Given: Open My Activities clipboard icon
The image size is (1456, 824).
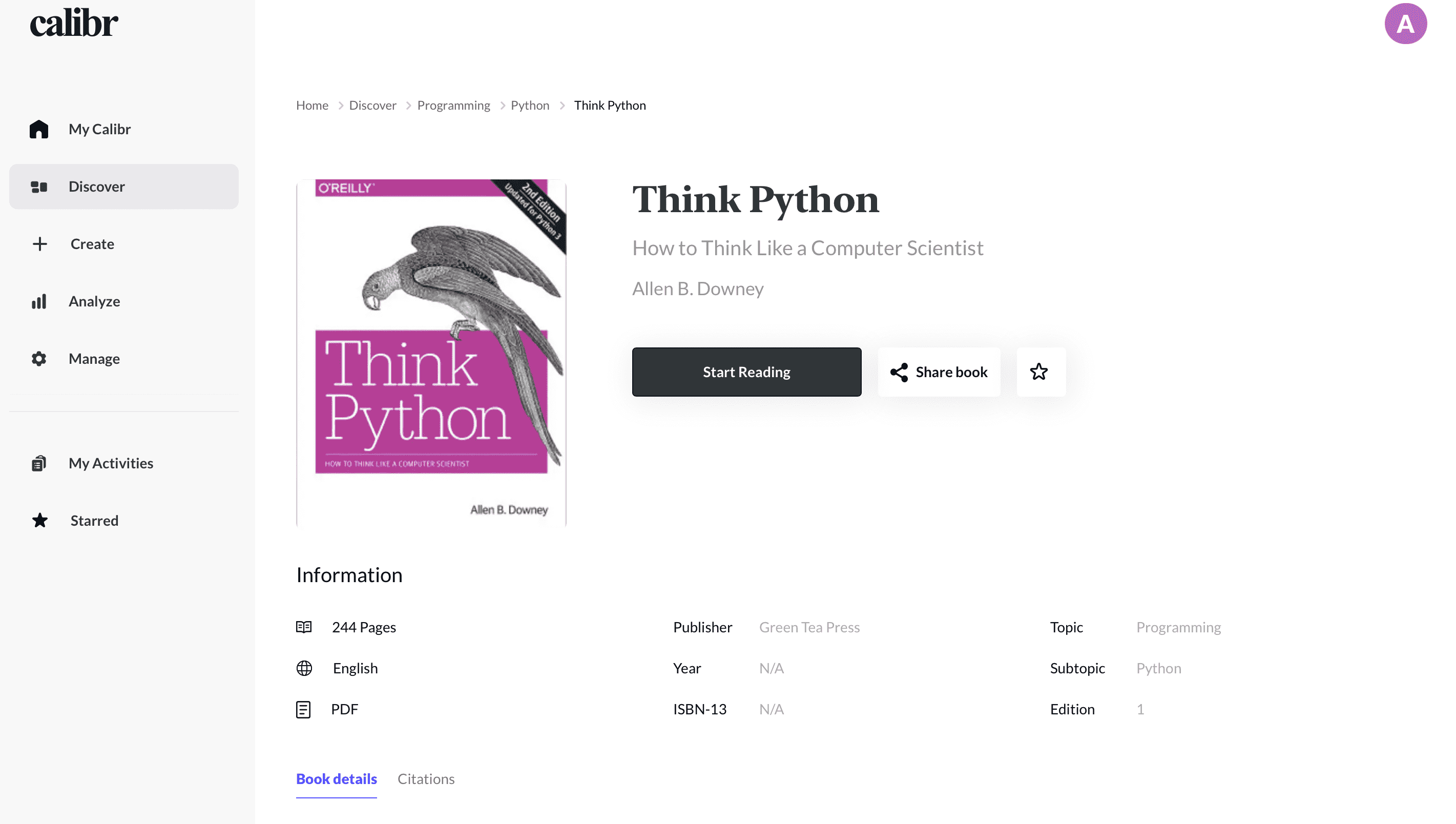Looking at the screenshot, I should [x=39, y=463].
